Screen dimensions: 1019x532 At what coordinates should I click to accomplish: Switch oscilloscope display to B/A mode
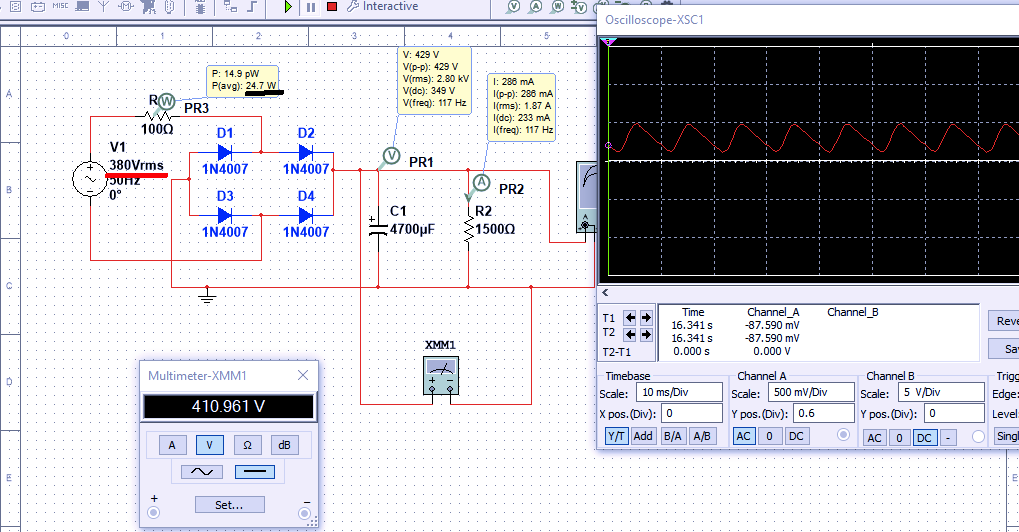[673, 436]
